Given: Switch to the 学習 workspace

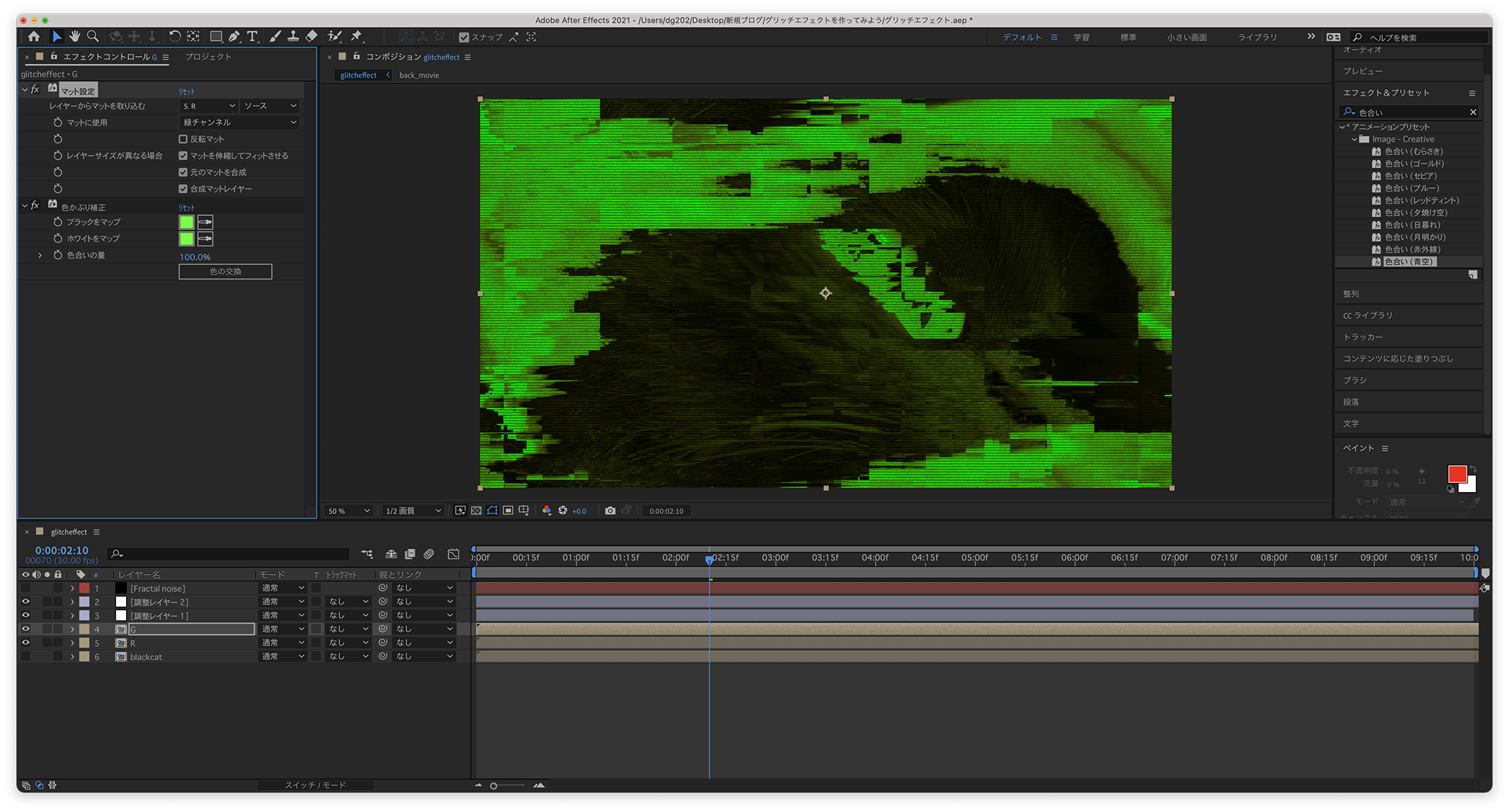Looking at the screenshot, I should [1081, 37].
